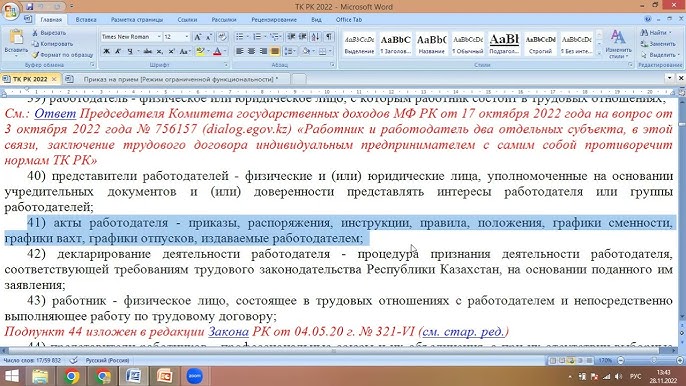
Task: Switch to print layout view in status bar
Action: click(553, 361)
